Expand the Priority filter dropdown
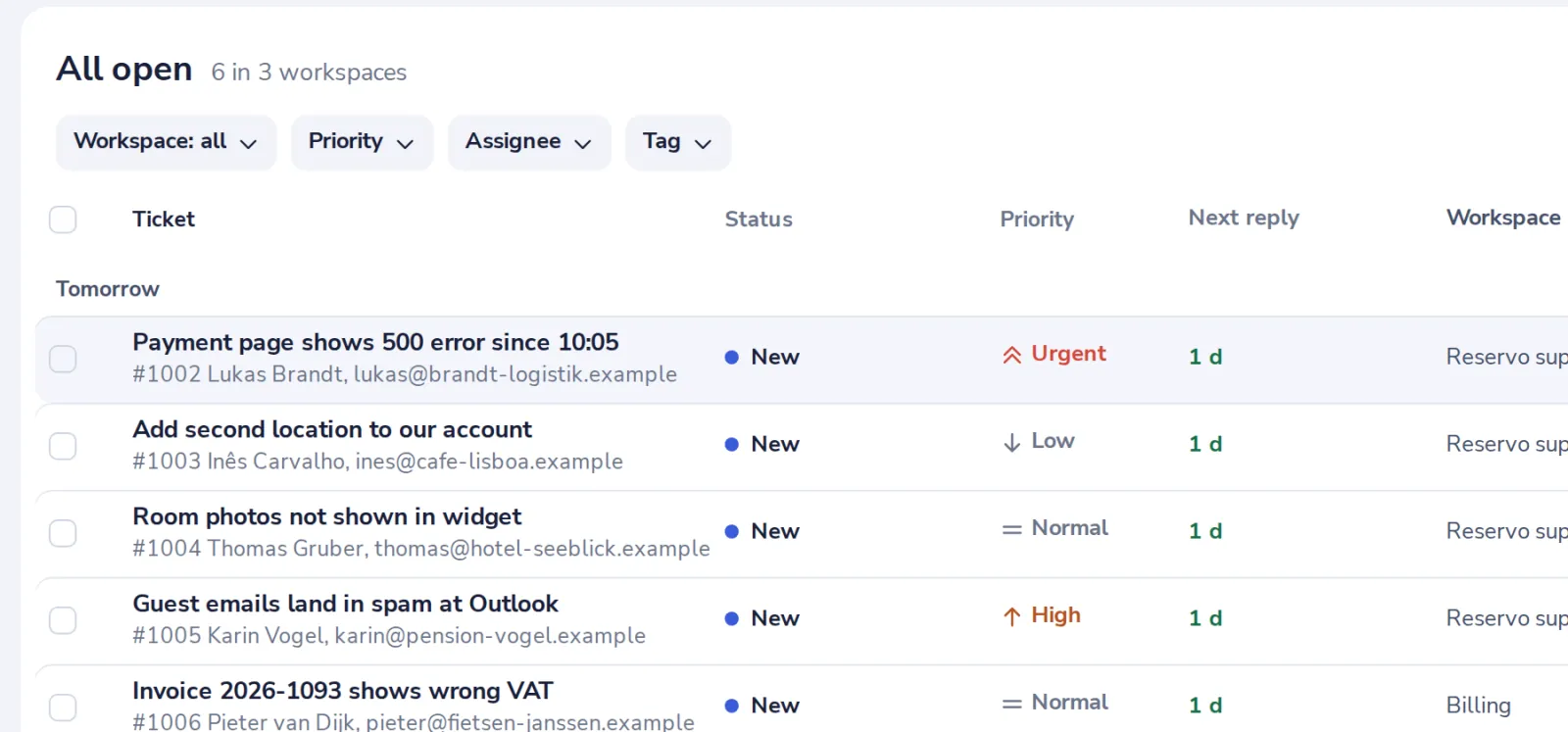The width and height of the screenshot is (1568, 732). (x=362, y=142)
